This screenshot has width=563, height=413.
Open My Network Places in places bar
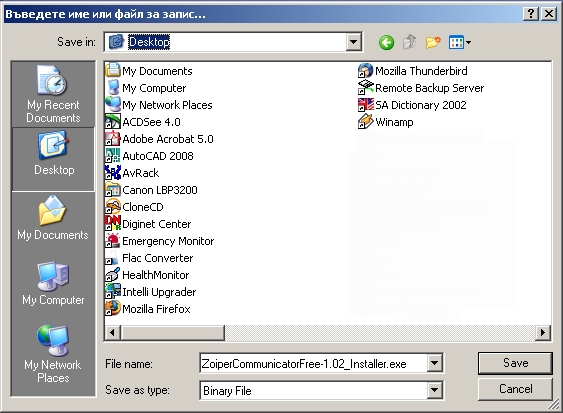53,354
